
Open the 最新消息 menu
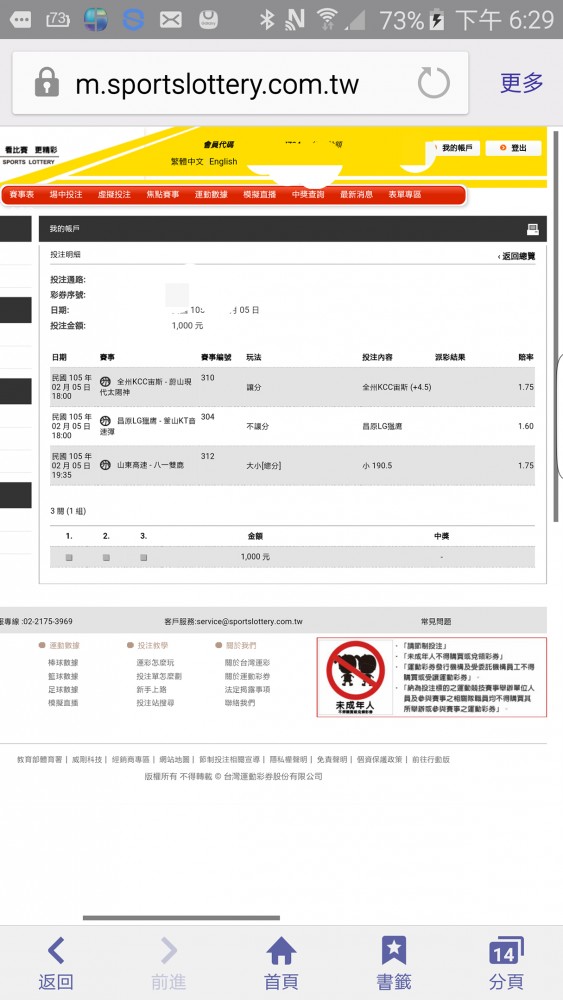click(x=356, y=195)
